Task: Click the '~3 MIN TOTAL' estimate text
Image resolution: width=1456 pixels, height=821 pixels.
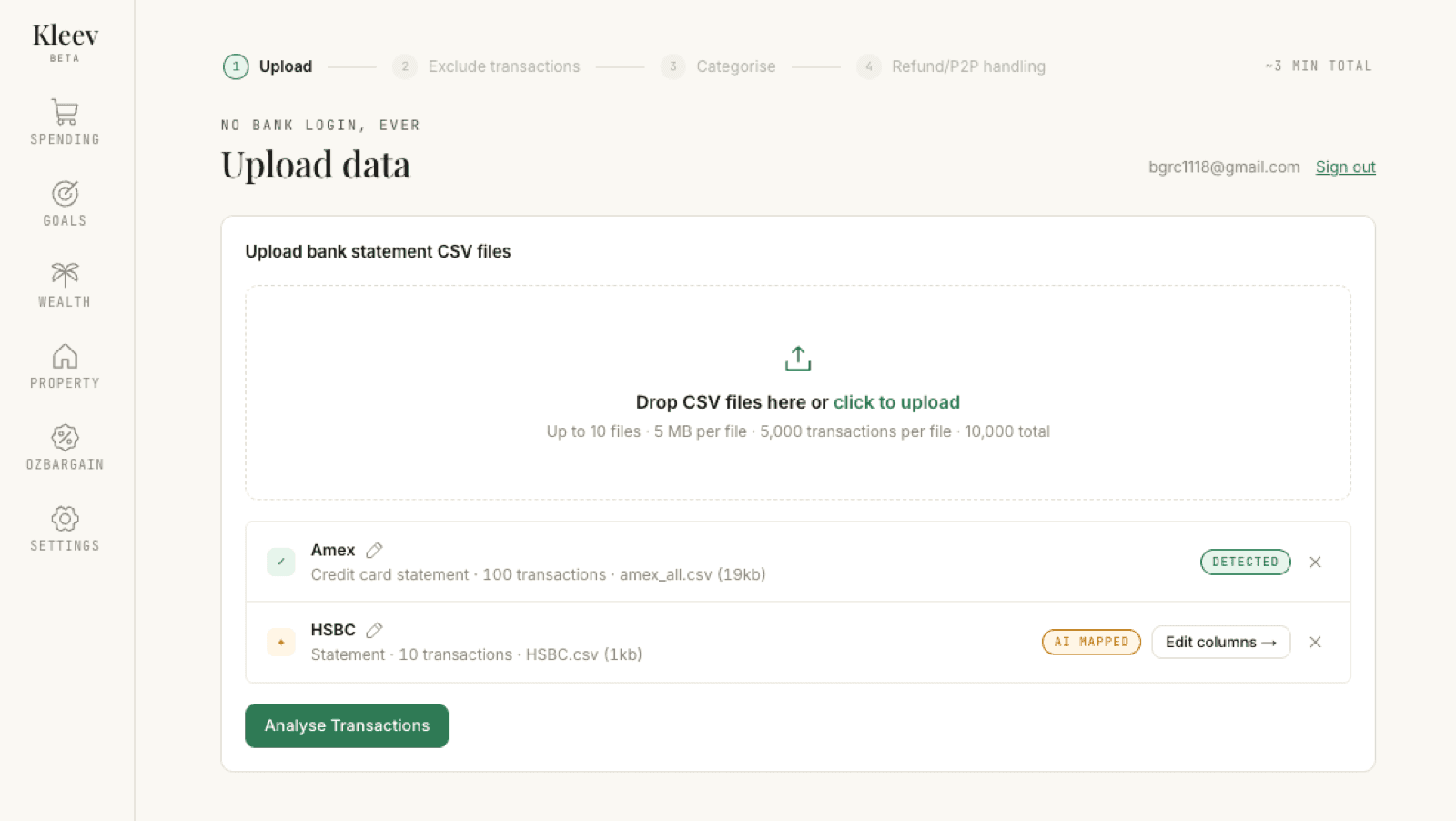Action: (x=1319, y=66)
